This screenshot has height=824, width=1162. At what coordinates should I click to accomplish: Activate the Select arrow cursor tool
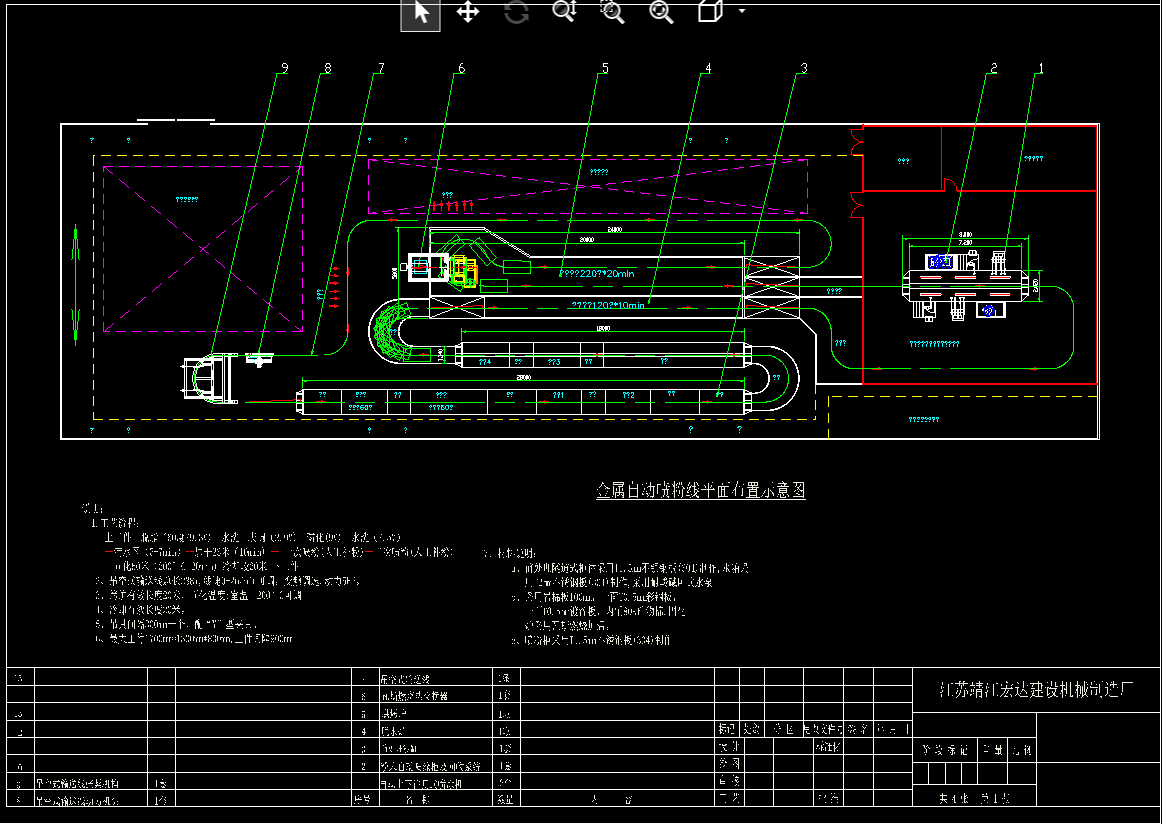click(x=421, y=13)
